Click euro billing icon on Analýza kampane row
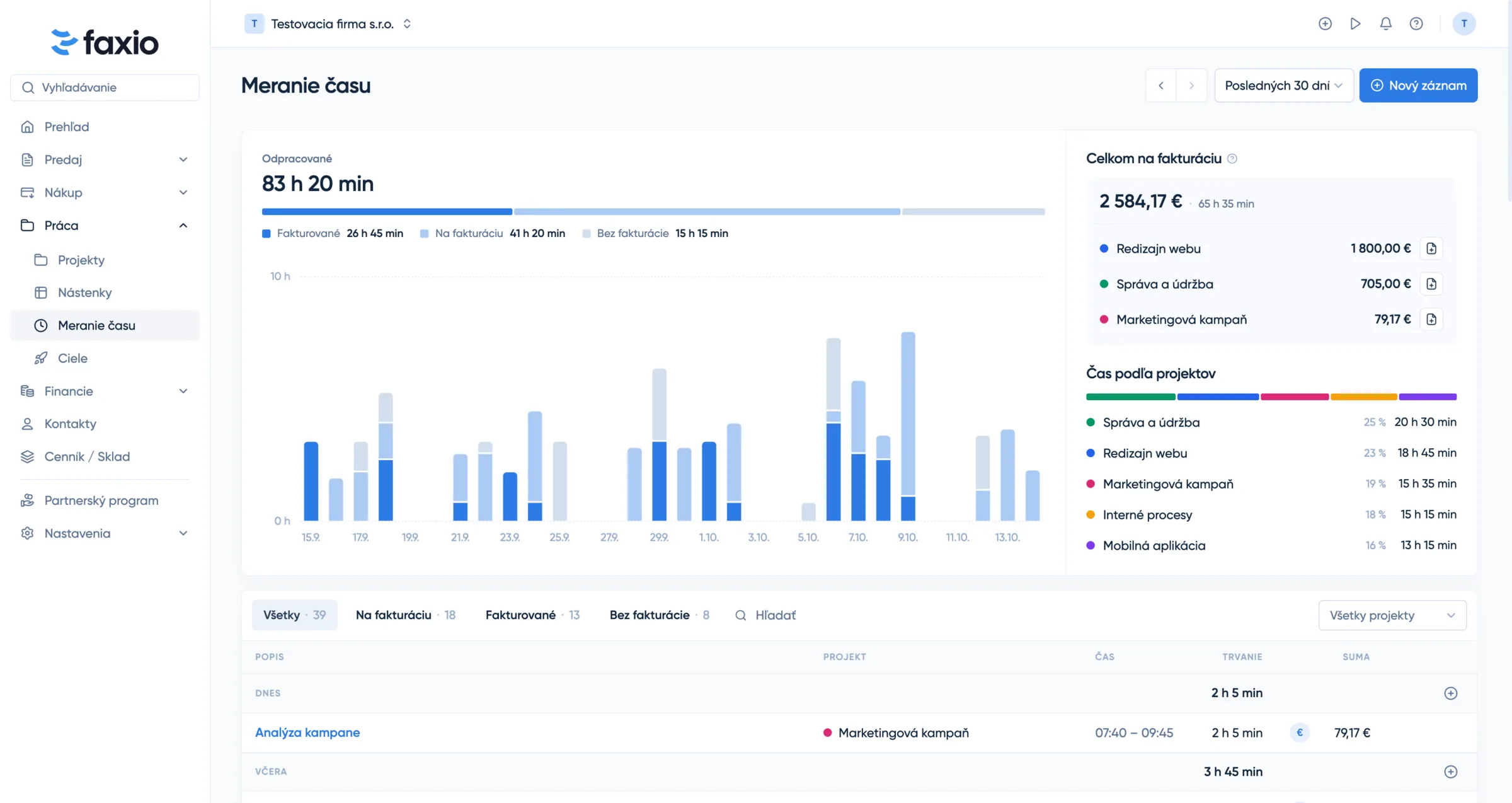Viewport: 1512px width, 803px height. (1299, 732)
